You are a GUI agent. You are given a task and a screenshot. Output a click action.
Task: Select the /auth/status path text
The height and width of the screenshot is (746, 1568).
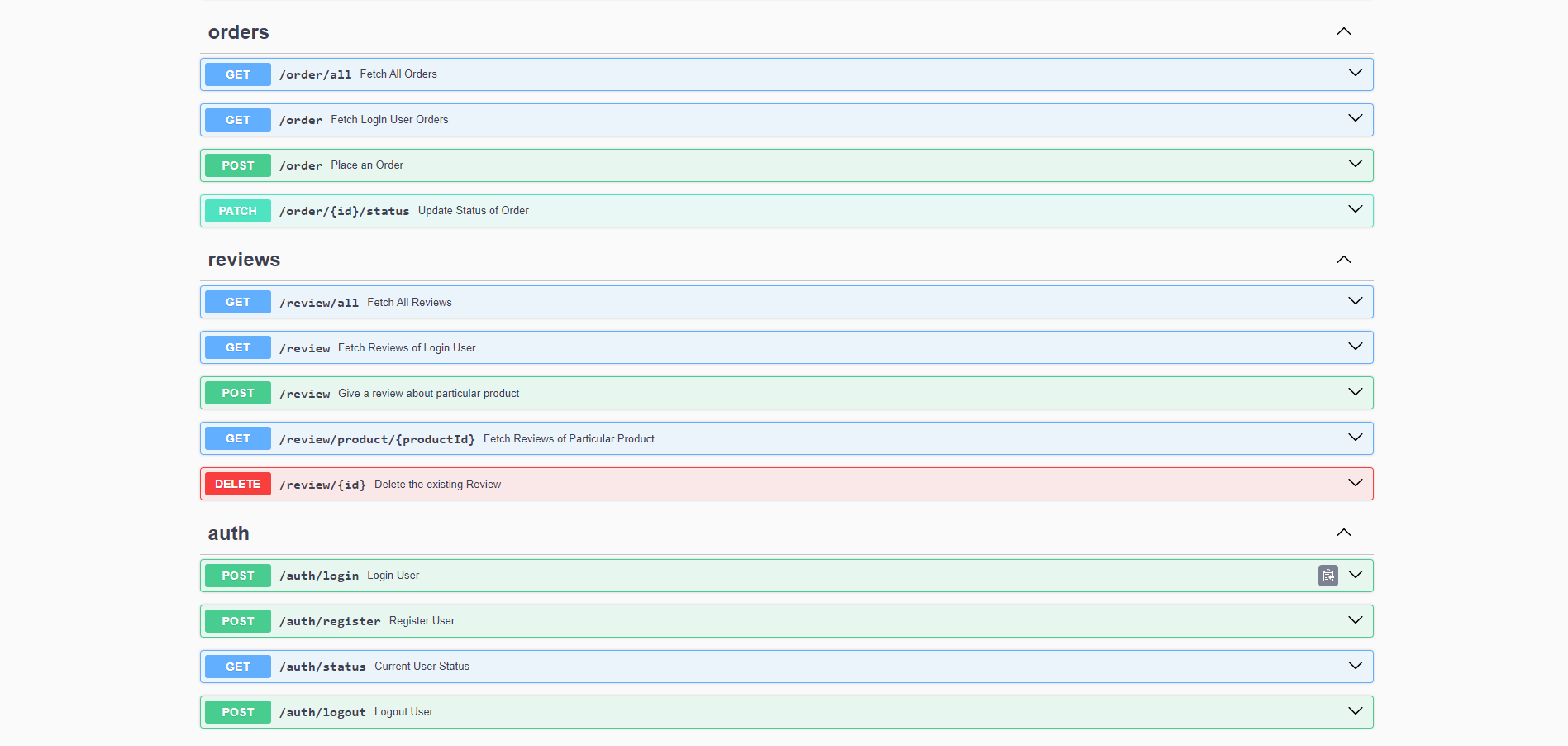(322, 667)
